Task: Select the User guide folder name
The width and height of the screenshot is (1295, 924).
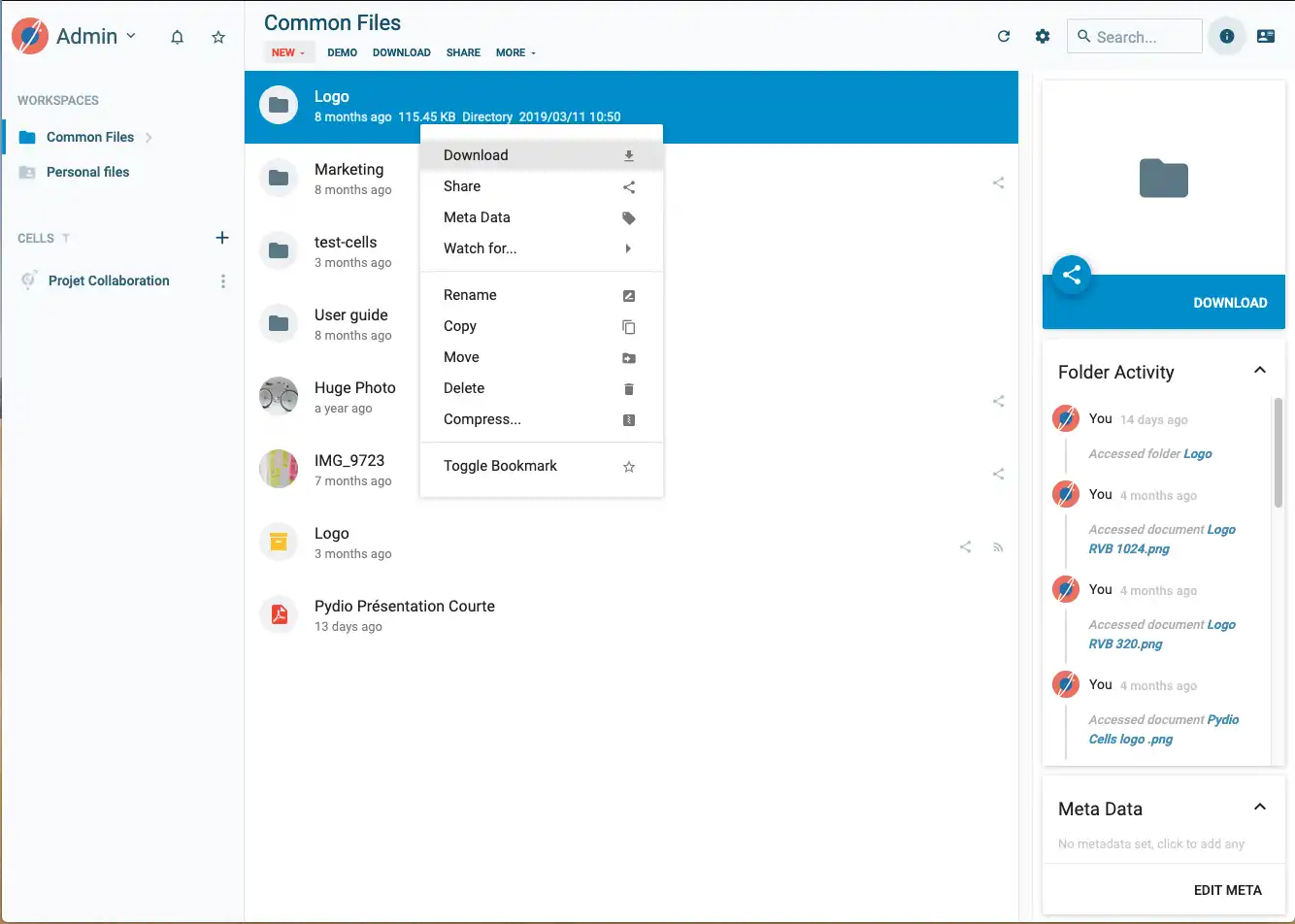Action: click(351, 314)
